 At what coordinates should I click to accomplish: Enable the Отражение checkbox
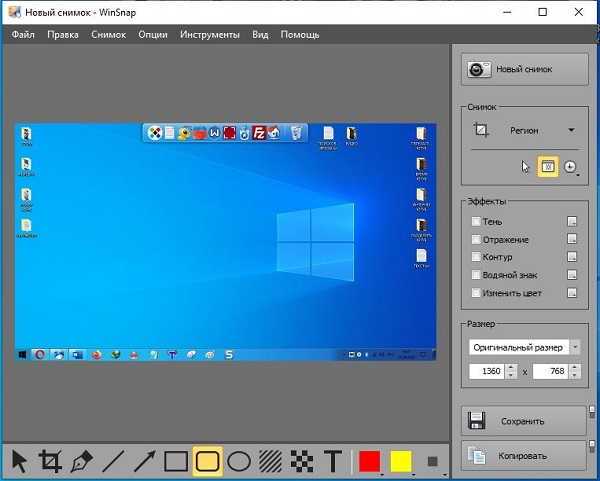(x=476, y=239)
